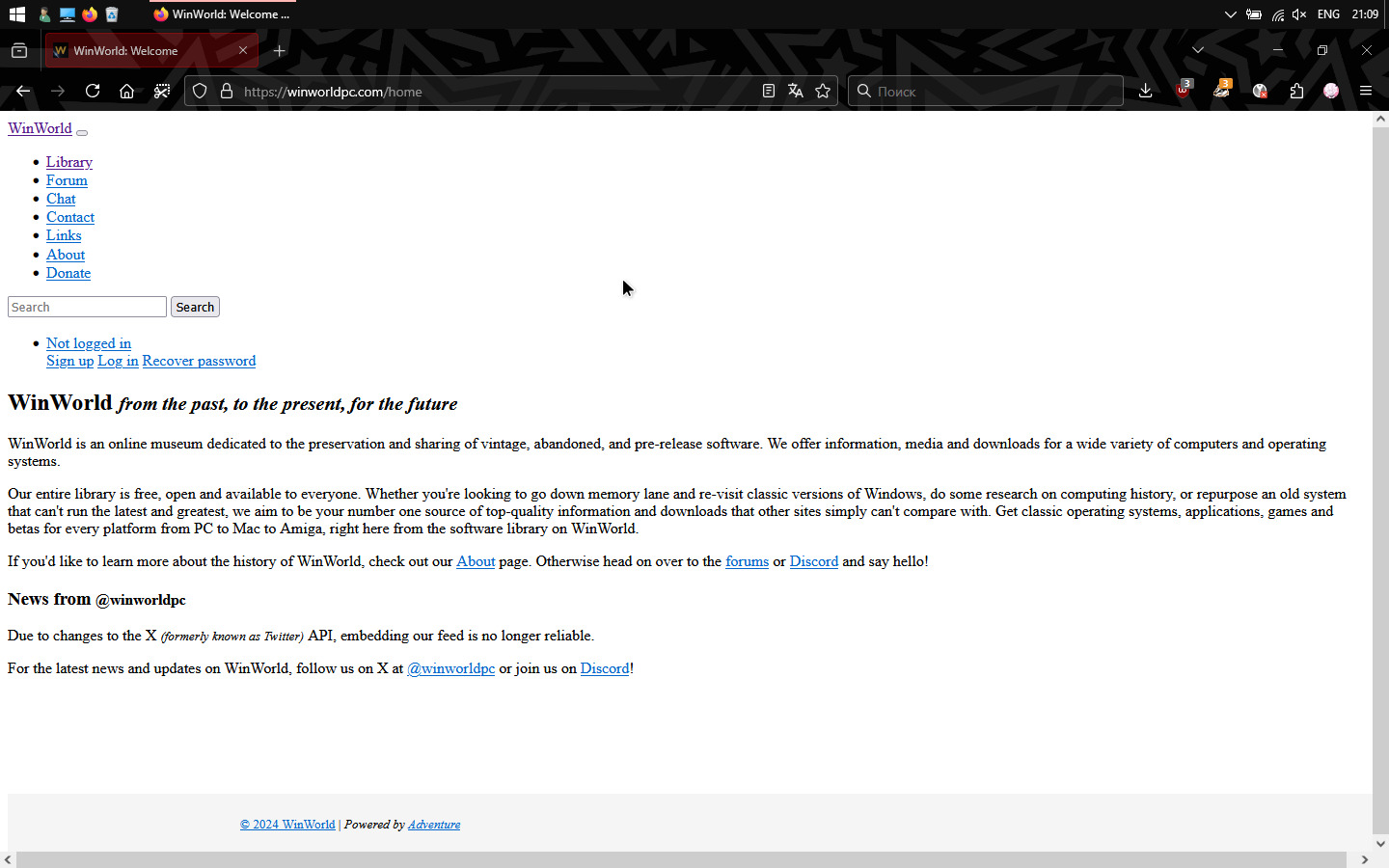Open the Chat navigation link
The image size is (1389, 868).
click(61, 199)
